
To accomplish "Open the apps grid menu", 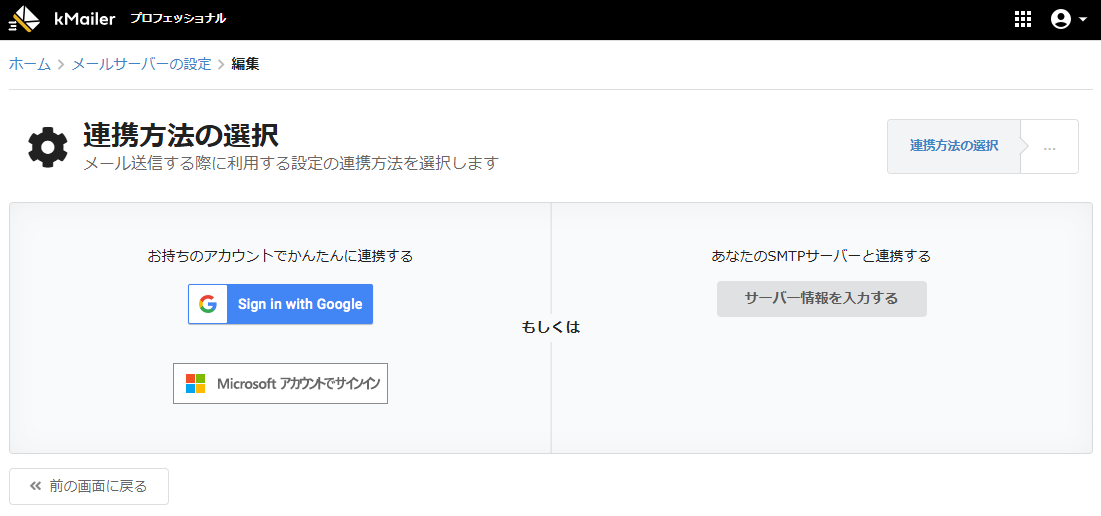I will tap(1022, 19).
